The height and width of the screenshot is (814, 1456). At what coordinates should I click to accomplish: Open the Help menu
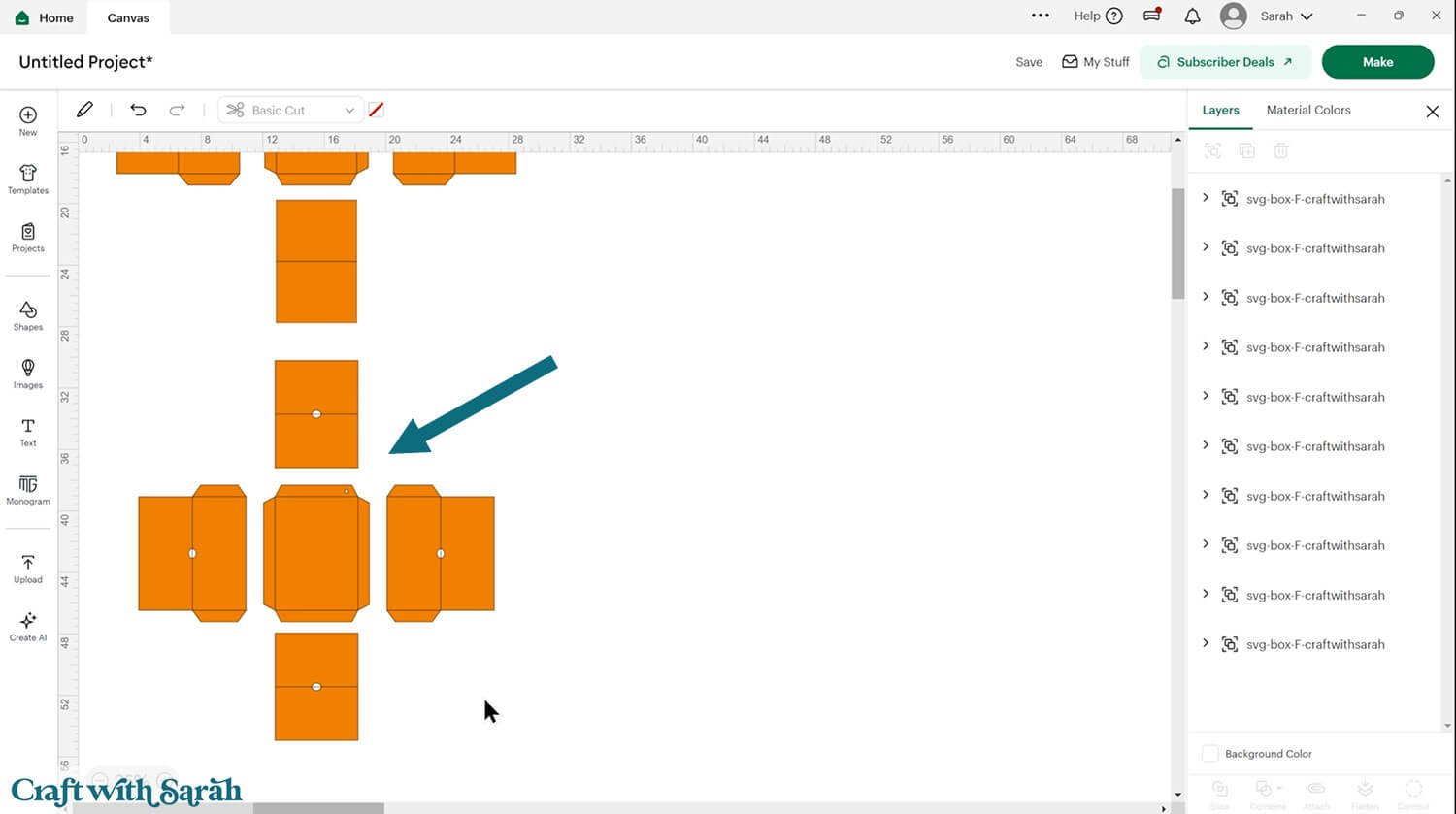pos(1098,16)
